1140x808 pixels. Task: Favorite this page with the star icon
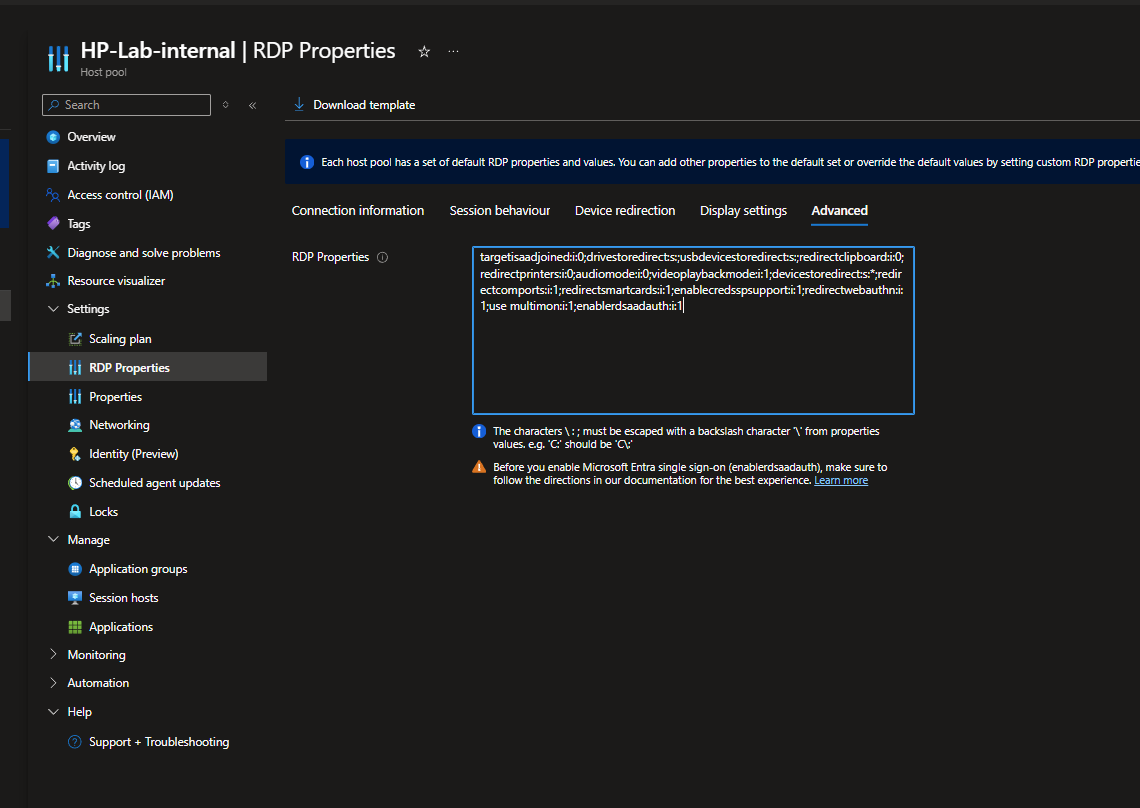tap(424, 52)
